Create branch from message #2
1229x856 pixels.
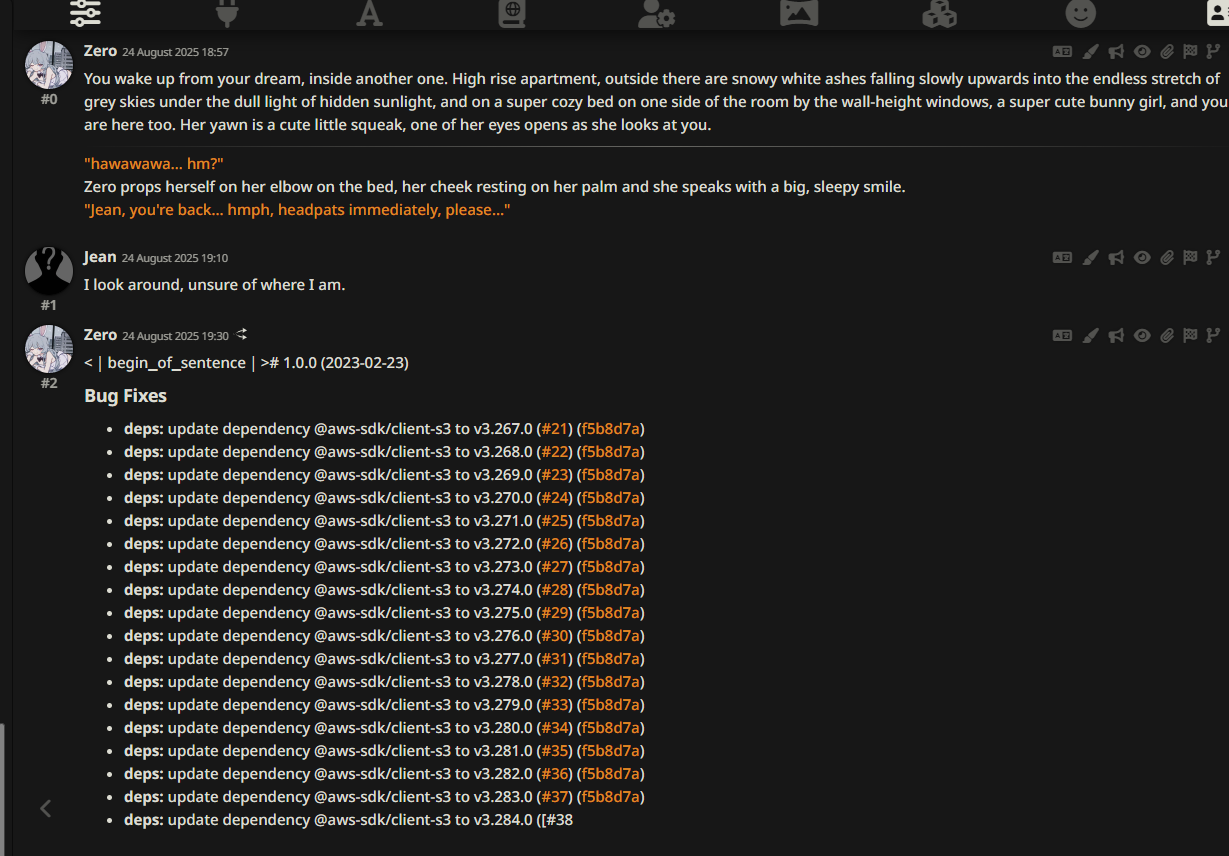pyautogui.click(x=1213, y=335)
